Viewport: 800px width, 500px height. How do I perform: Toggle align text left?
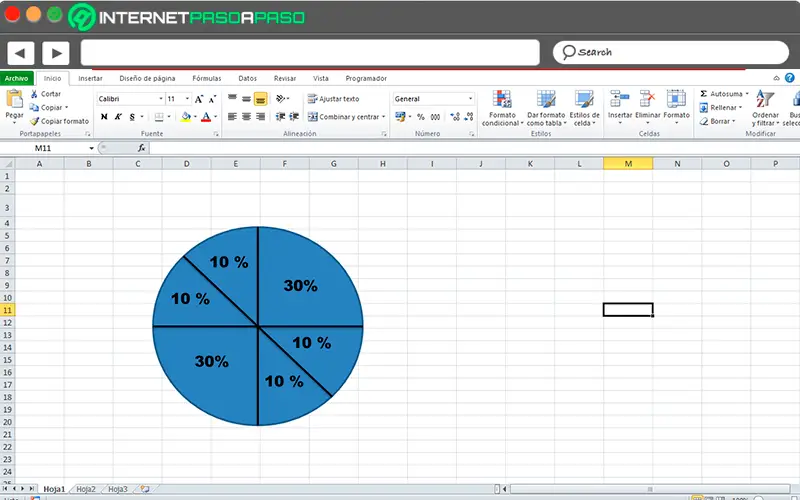232,117
